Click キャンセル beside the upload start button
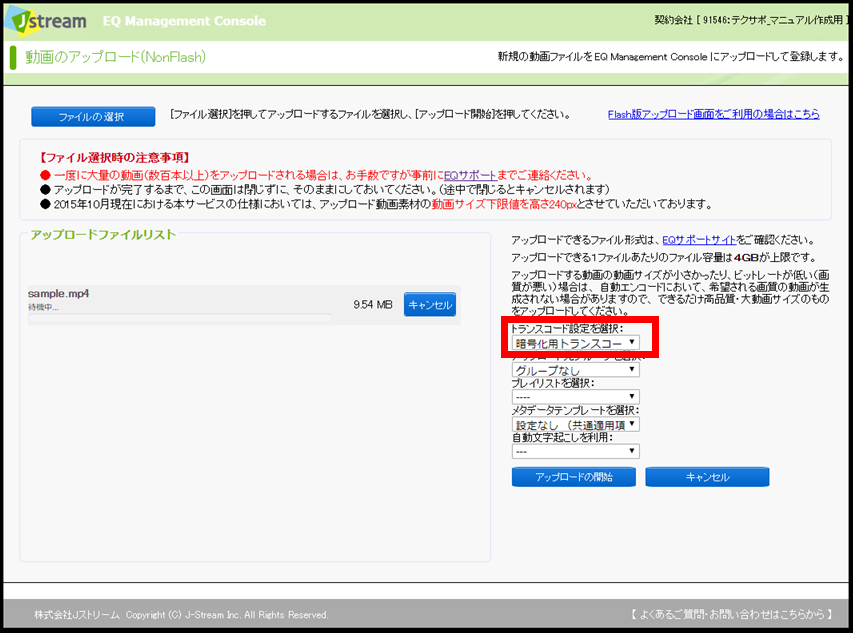 coord(707,477)
